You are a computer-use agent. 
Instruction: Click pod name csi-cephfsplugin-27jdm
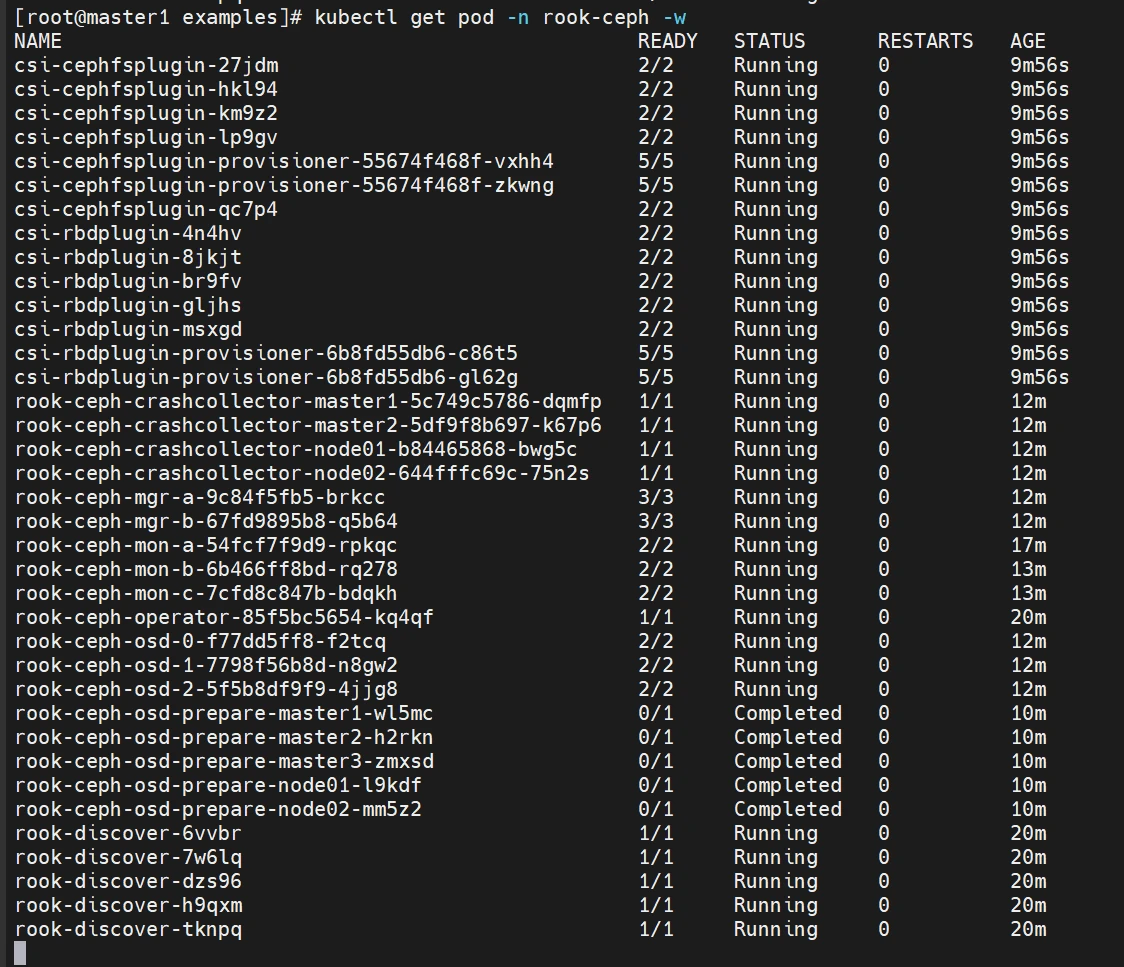coord(146,66)
